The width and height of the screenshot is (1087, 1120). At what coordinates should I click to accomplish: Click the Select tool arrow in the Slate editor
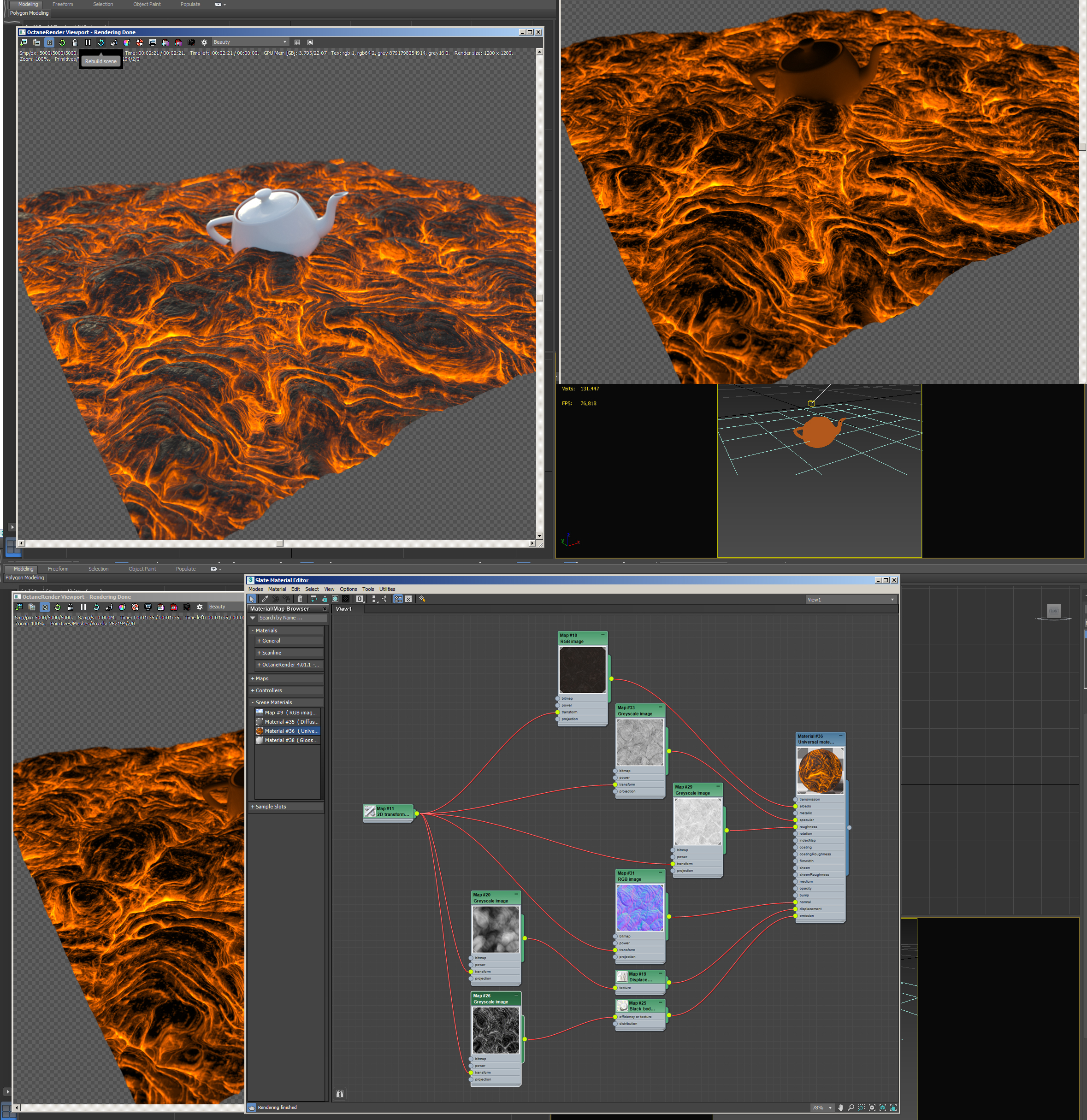point(252,599)
